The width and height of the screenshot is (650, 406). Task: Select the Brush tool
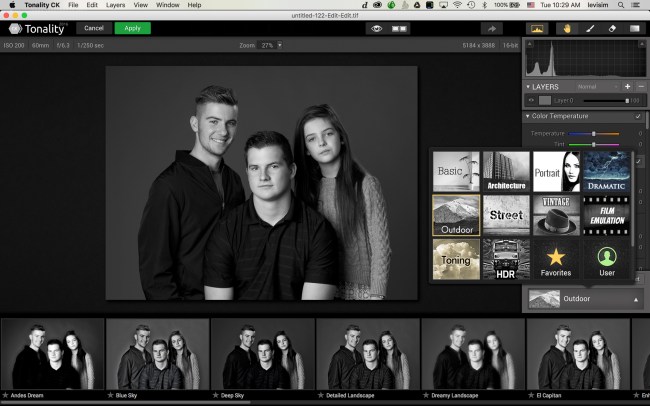coord(589,29)
